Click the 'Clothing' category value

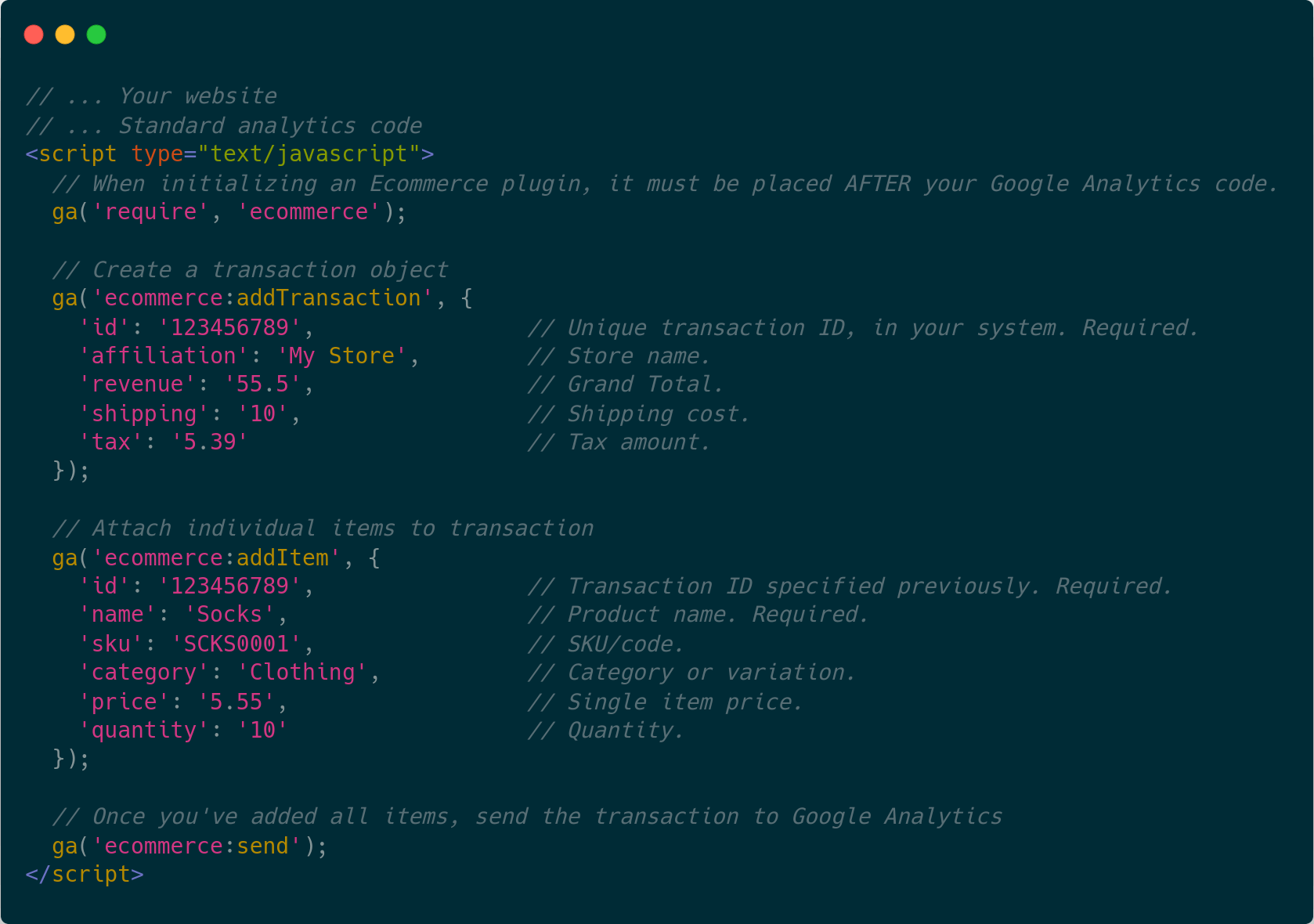coord(301,673)
